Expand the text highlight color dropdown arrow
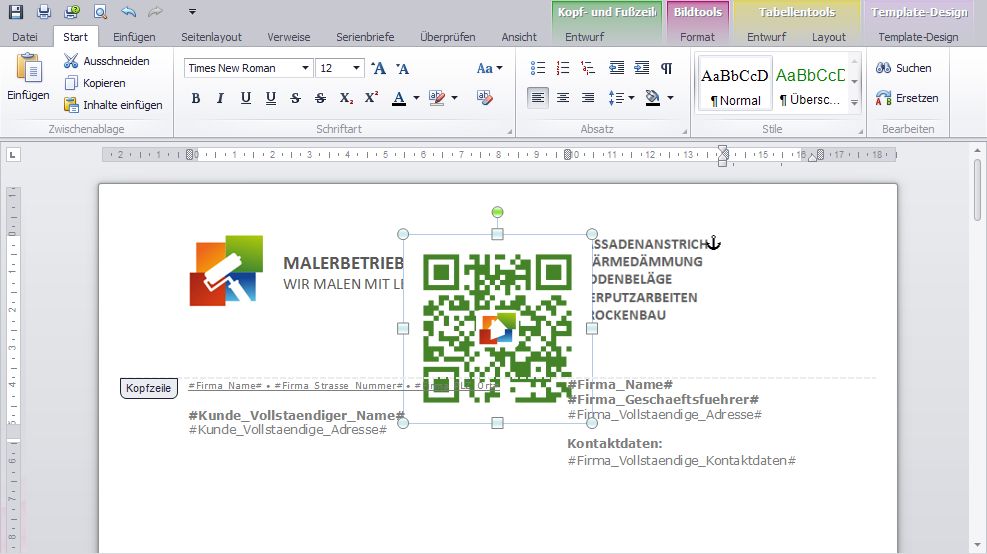987x554 pixels. (454, 98)
